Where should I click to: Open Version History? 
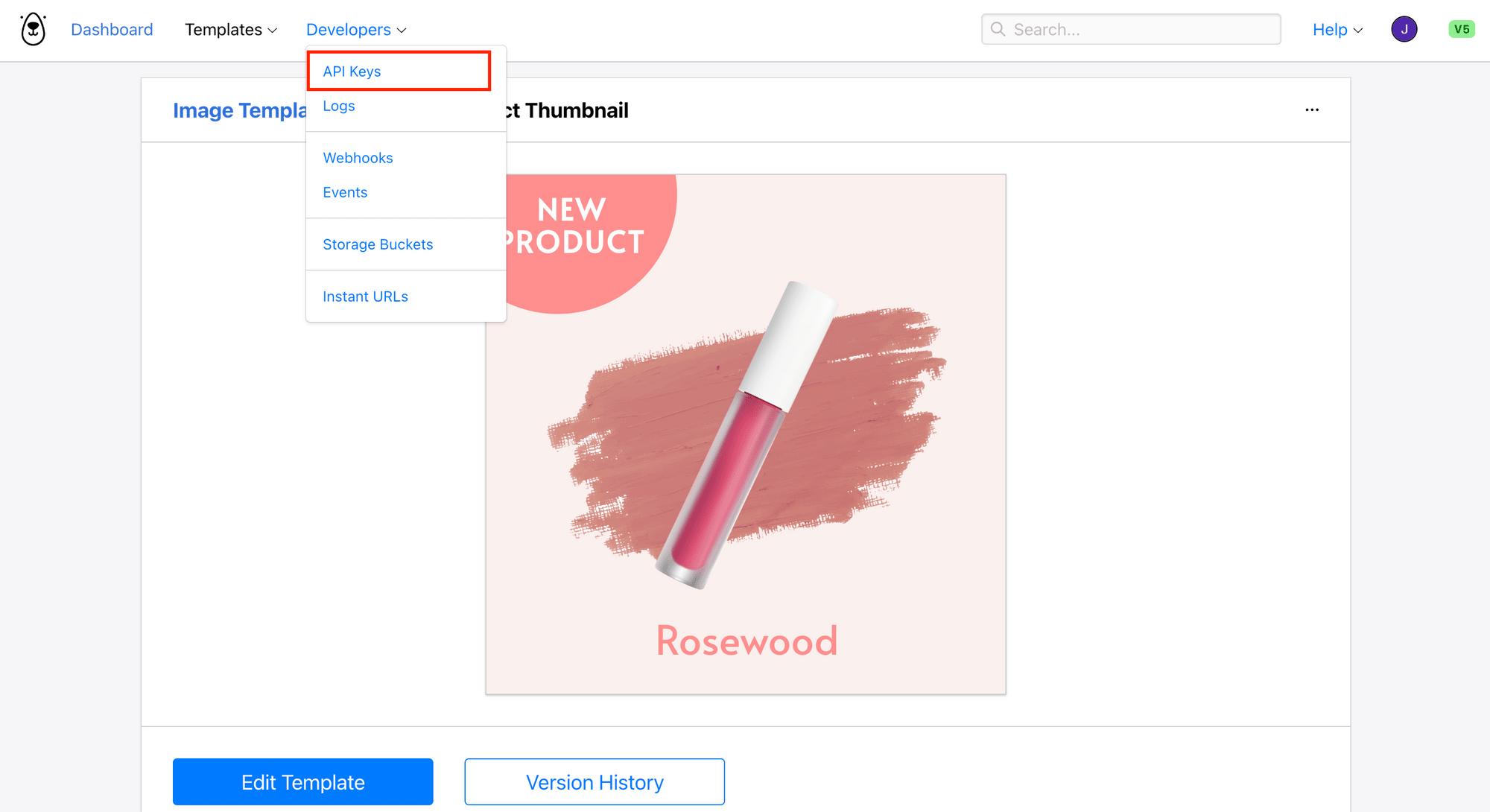point(595,782)
